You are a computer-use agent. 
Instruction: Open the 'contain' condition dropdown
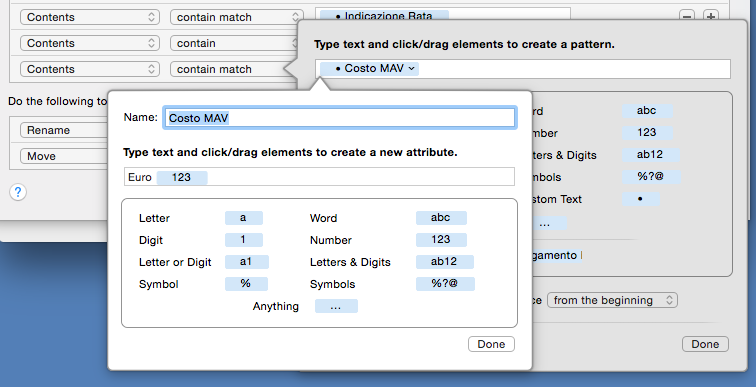(x=235, y=43)
